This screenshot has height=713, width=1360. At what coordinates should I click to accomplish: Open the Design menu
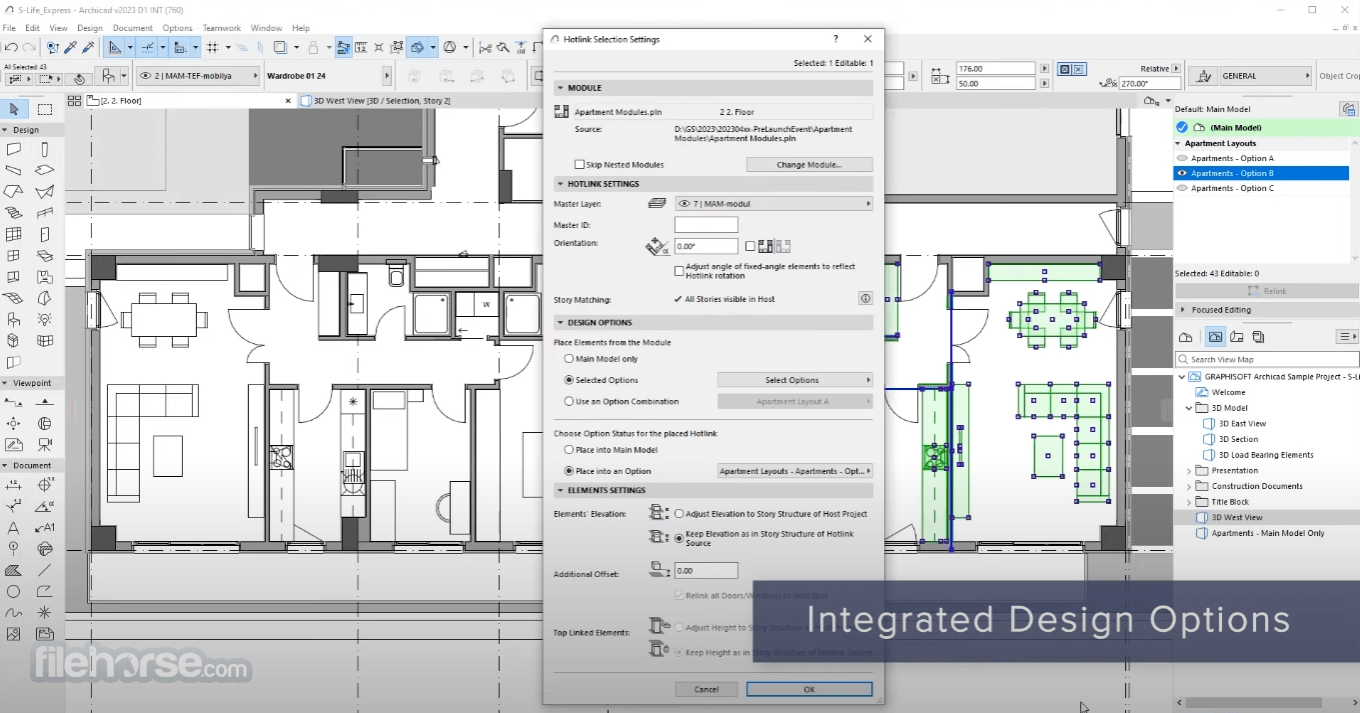90,28
